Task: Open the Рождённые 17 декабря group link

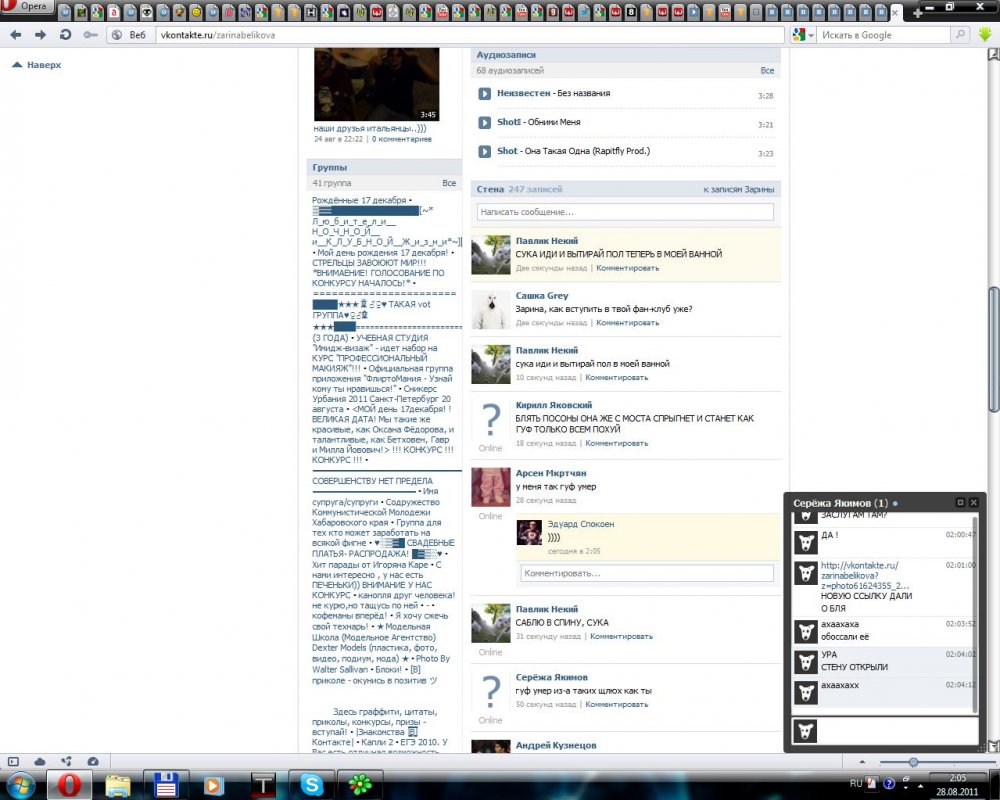Action: [359, 200]
